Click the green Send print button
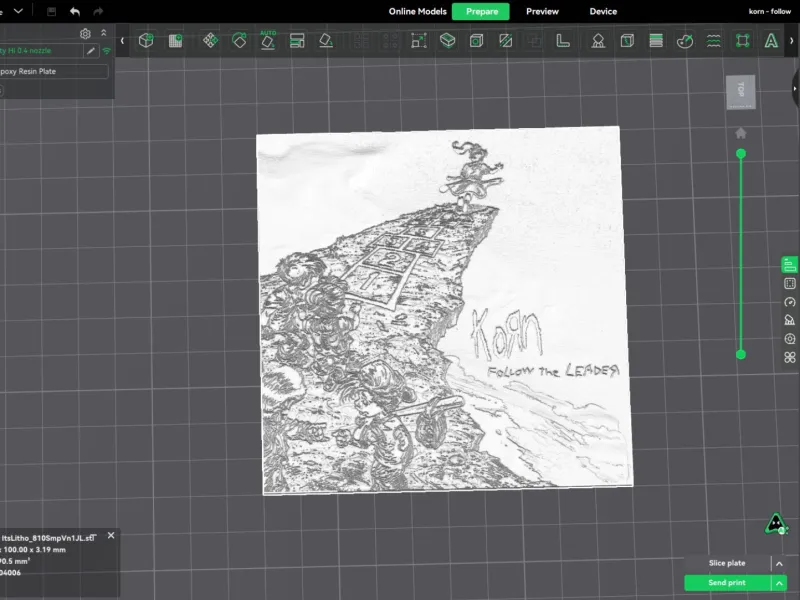The image size is (800, 600). pos(727,583)
